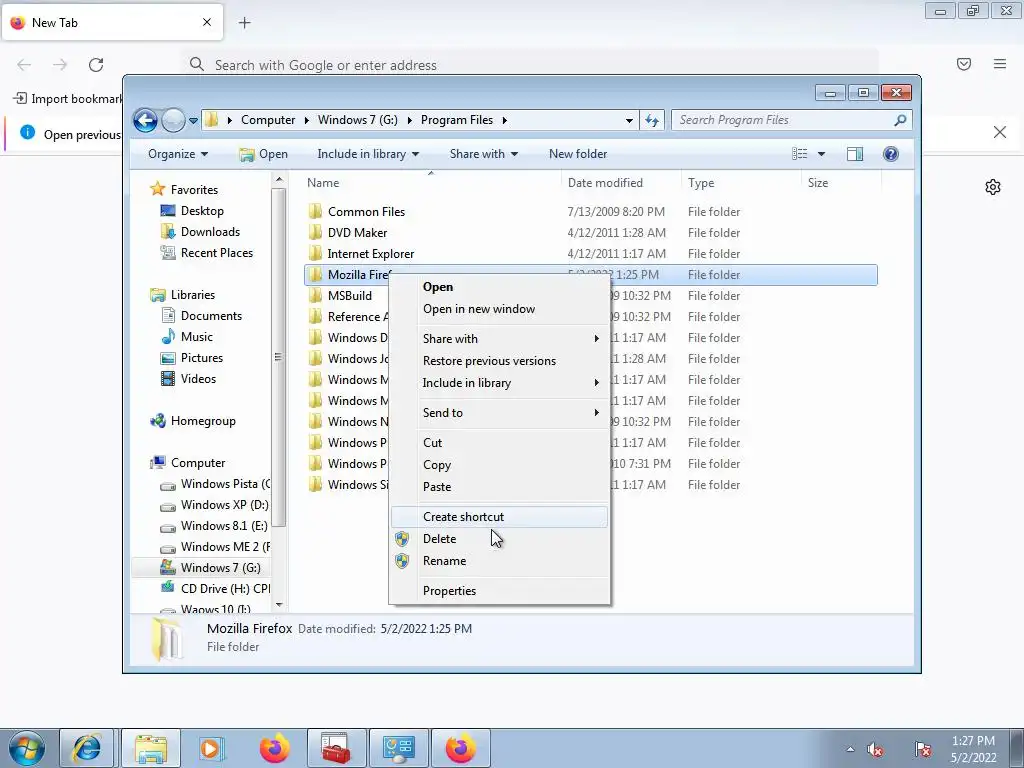The width and height of the screenshot is (1024, 768).
Task: Expand the Send to submenu
Action: pyautogui.click(x=500, y=413)
